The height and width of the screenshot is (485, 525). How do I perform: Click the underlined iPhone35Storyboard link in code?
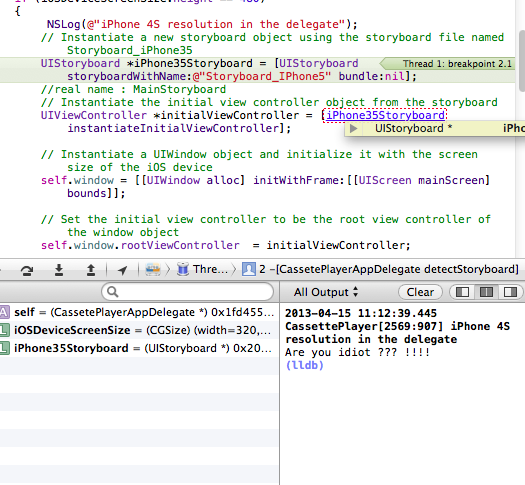[385, 115]
